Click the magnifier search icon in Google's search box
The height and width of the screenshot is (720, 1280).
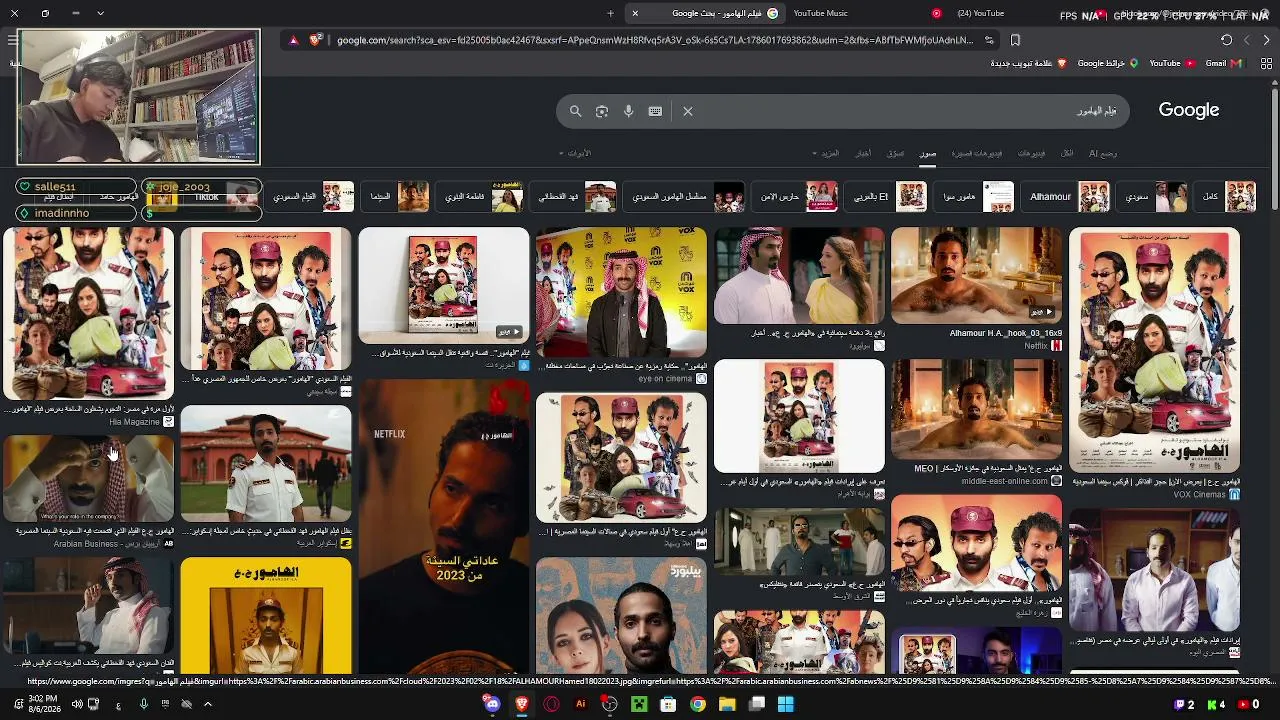click(x=575, y=111)
